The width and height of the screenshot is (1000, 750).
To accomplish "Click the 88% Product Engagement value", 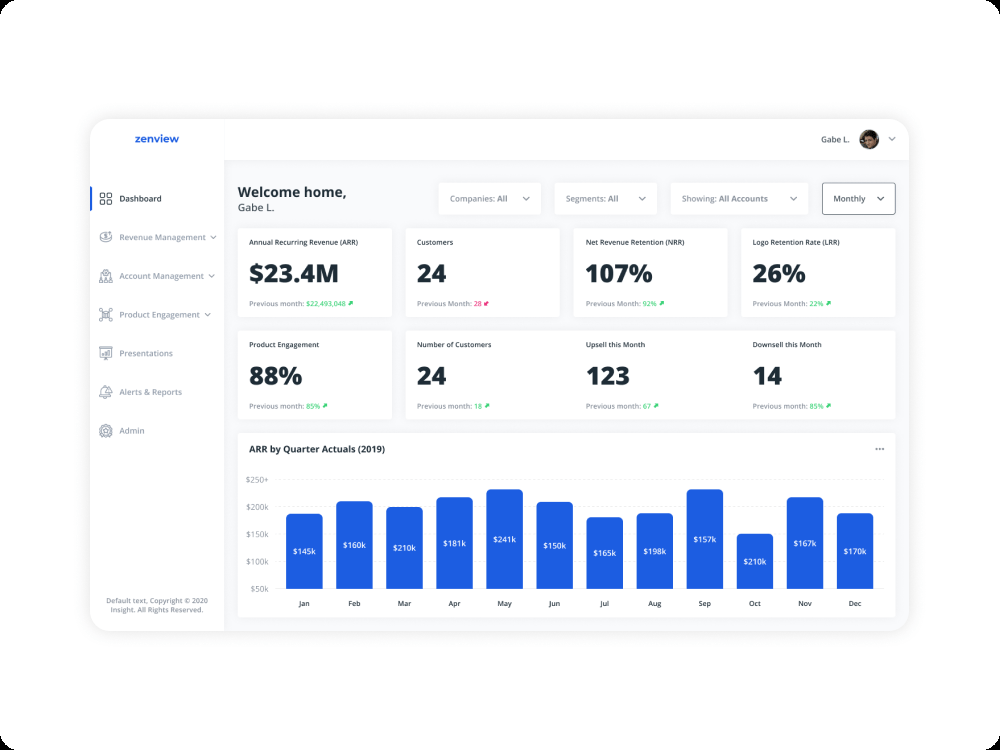I will [x=276, y=376].
